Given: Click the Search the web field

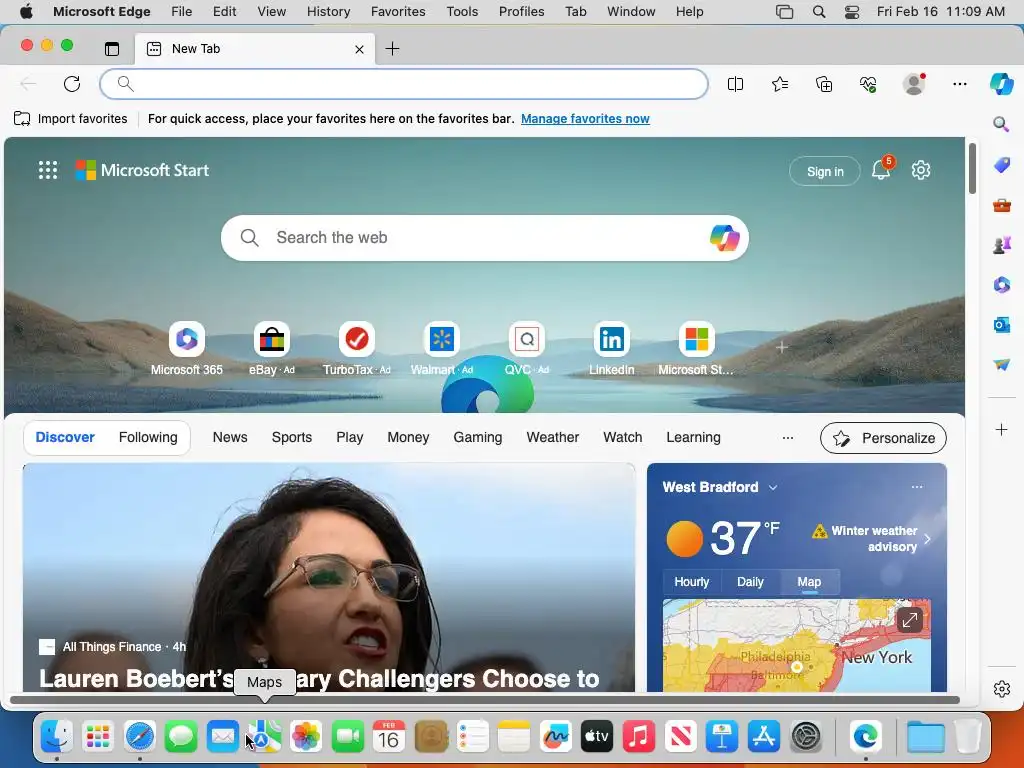Looking at the screenshot, I should coord(485,238).
